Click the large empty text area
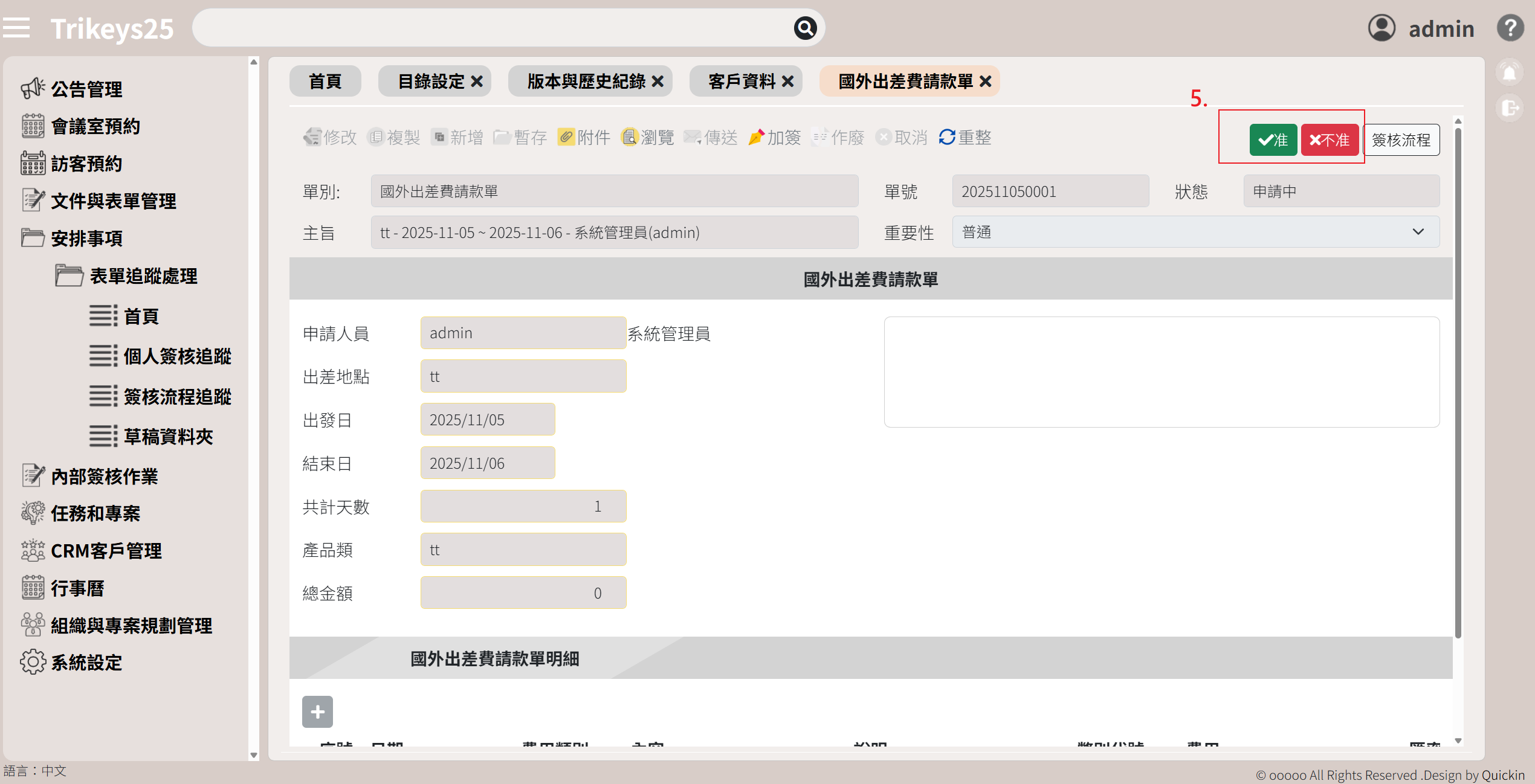 tap(1161, 371)
